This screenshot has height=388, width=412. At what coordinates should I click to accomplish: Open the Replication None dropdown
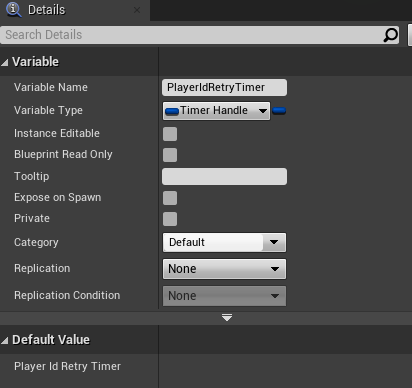tap(224, 269)
